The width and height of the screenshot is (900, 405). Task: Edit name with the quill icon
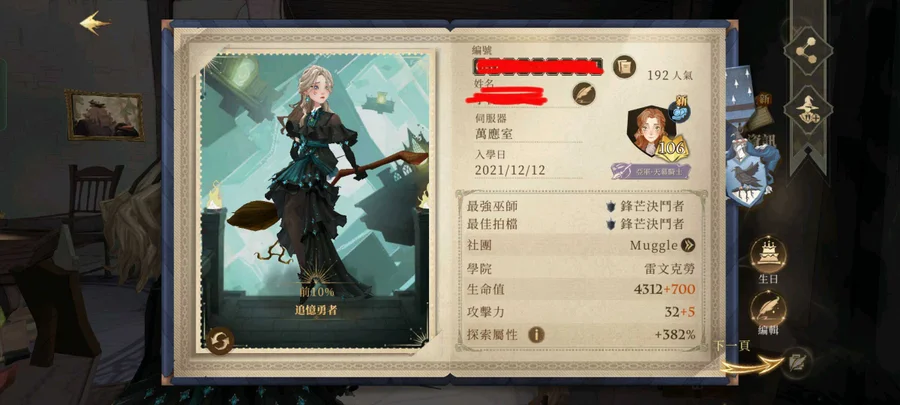point(584,94)
